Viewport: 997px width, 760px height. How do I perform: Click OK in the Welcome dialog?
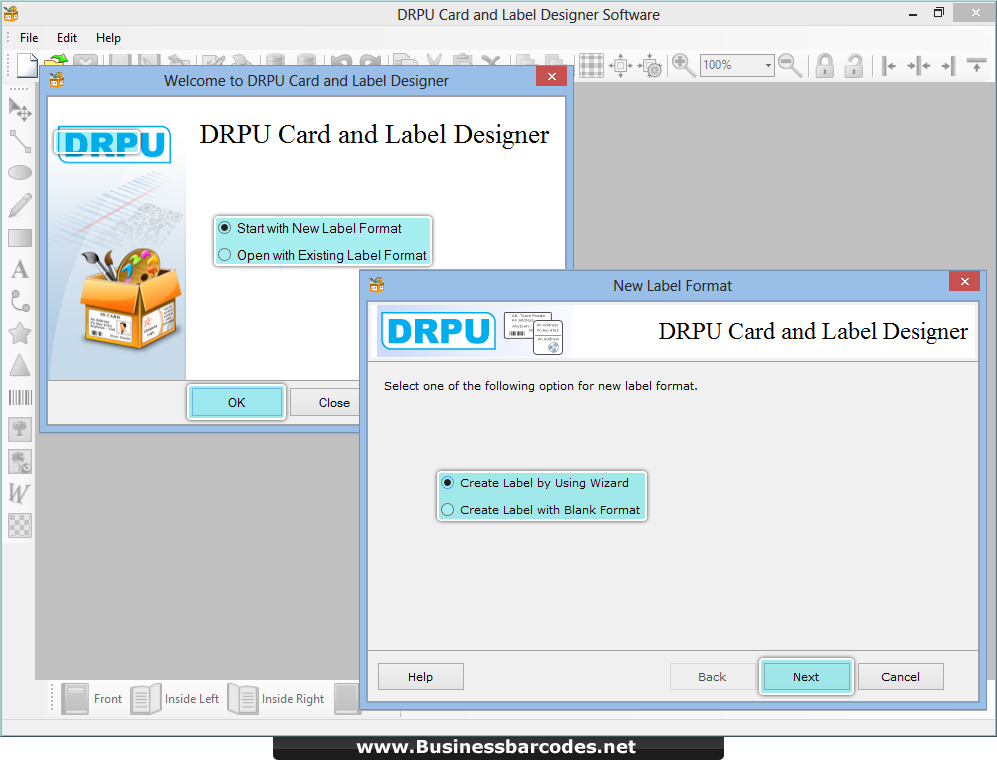coord(237,403)
